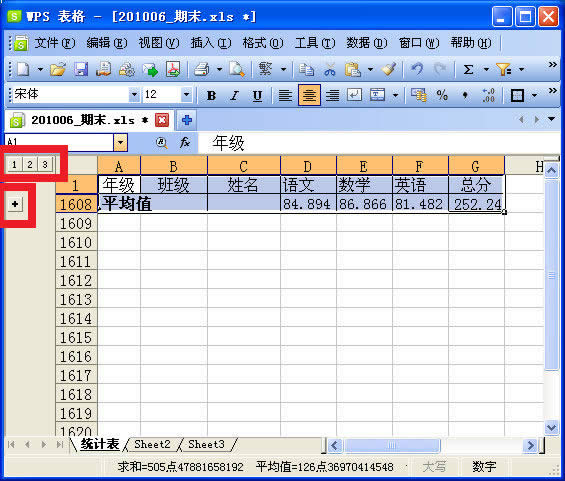Toggle center alignment button
565x481 pixels.
coord(309,95)
